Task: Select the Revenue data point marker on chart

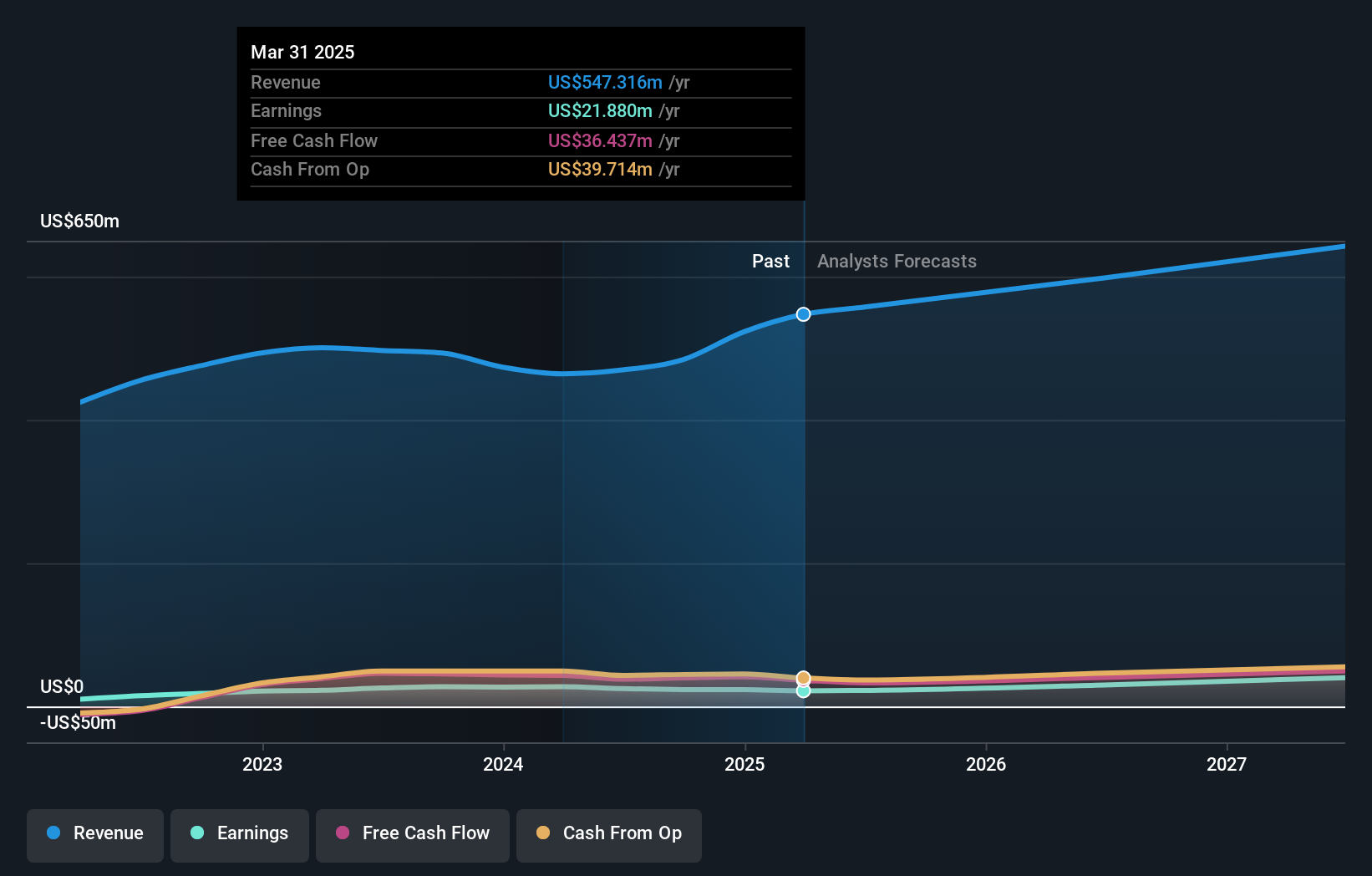Action: pyautogui.click(x=803, y=314)
